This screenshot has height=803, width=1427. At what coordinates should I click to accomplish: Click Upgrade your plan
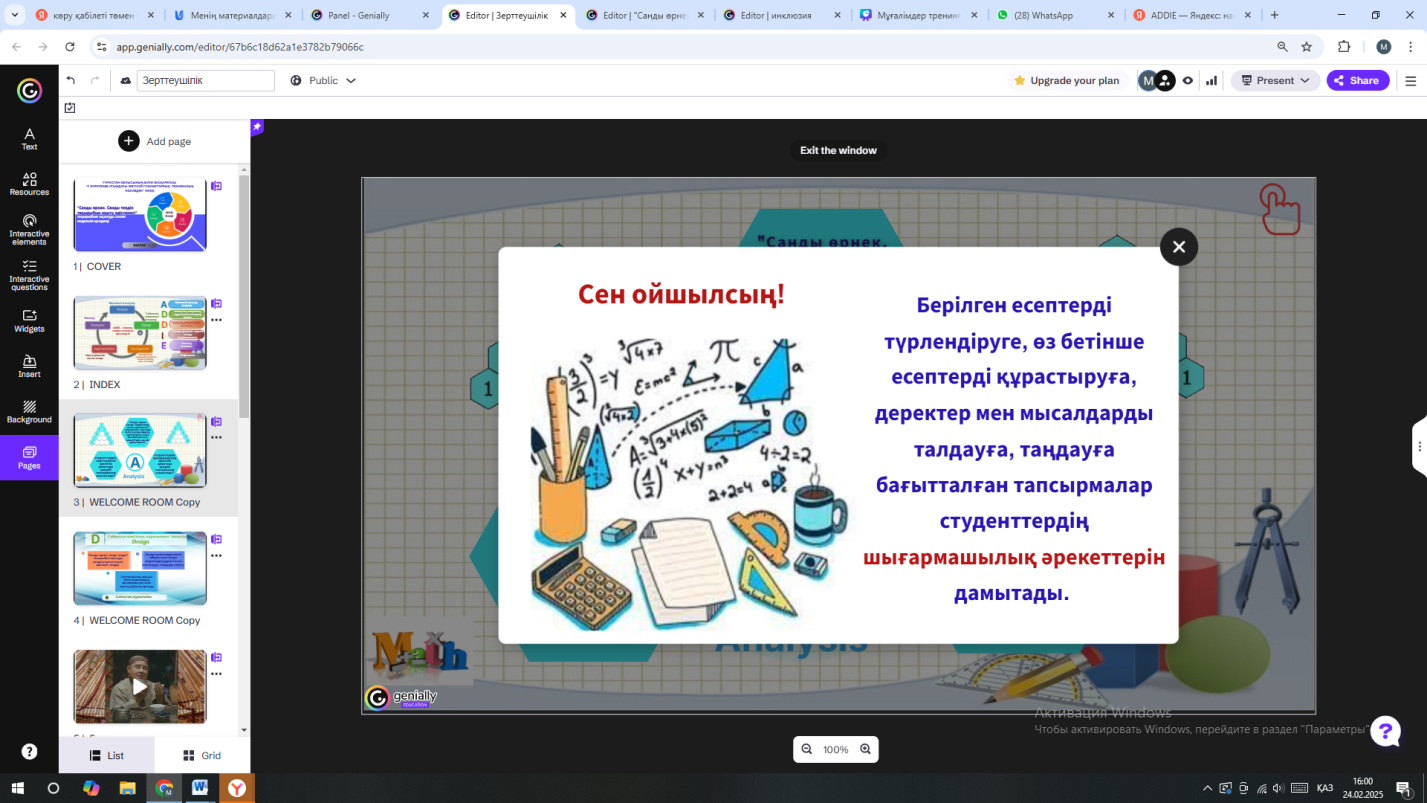pyautogui.click(x=1066, y=81)
